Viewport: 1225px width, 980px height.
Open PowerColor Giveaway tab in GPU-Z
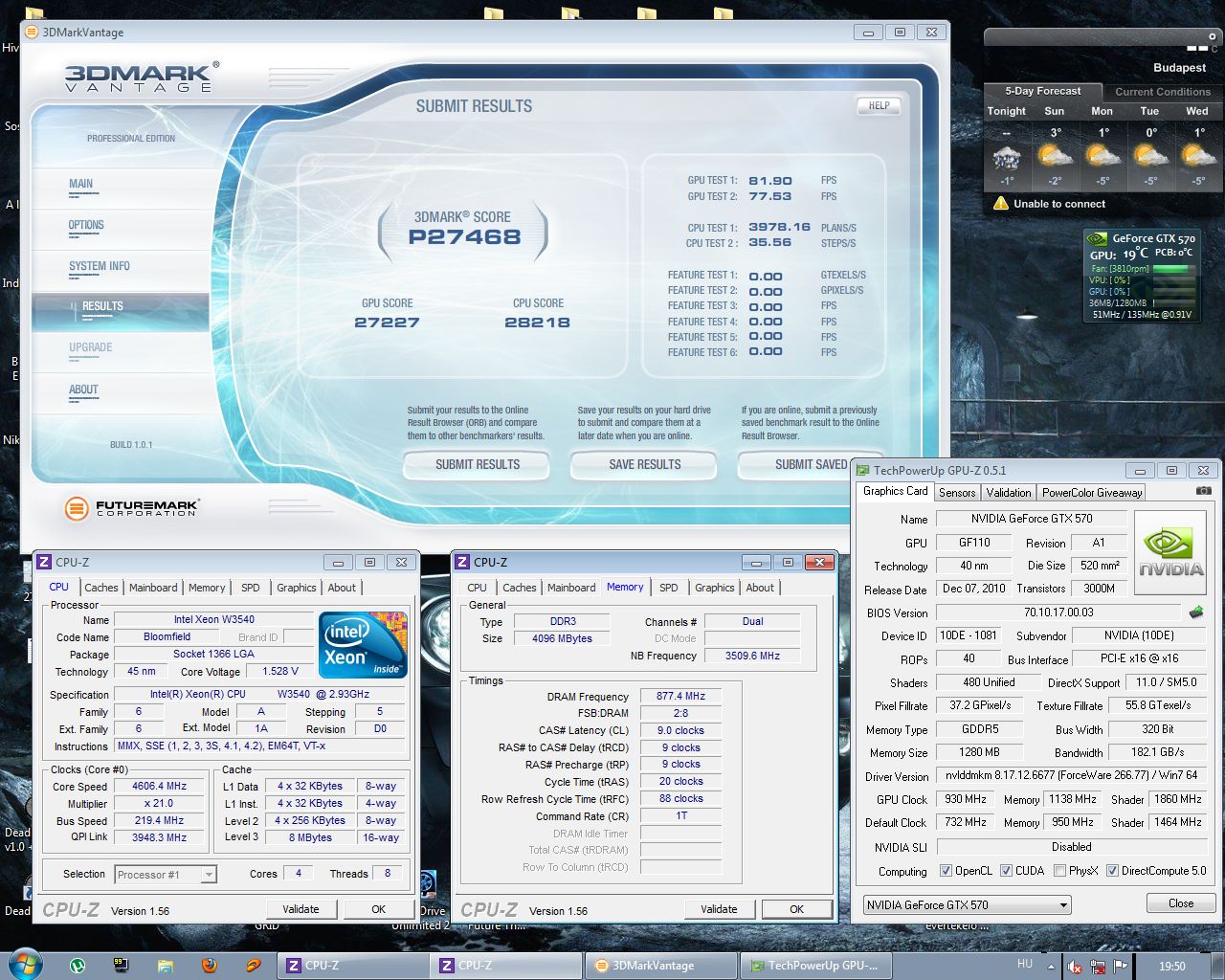[1092, 492]
